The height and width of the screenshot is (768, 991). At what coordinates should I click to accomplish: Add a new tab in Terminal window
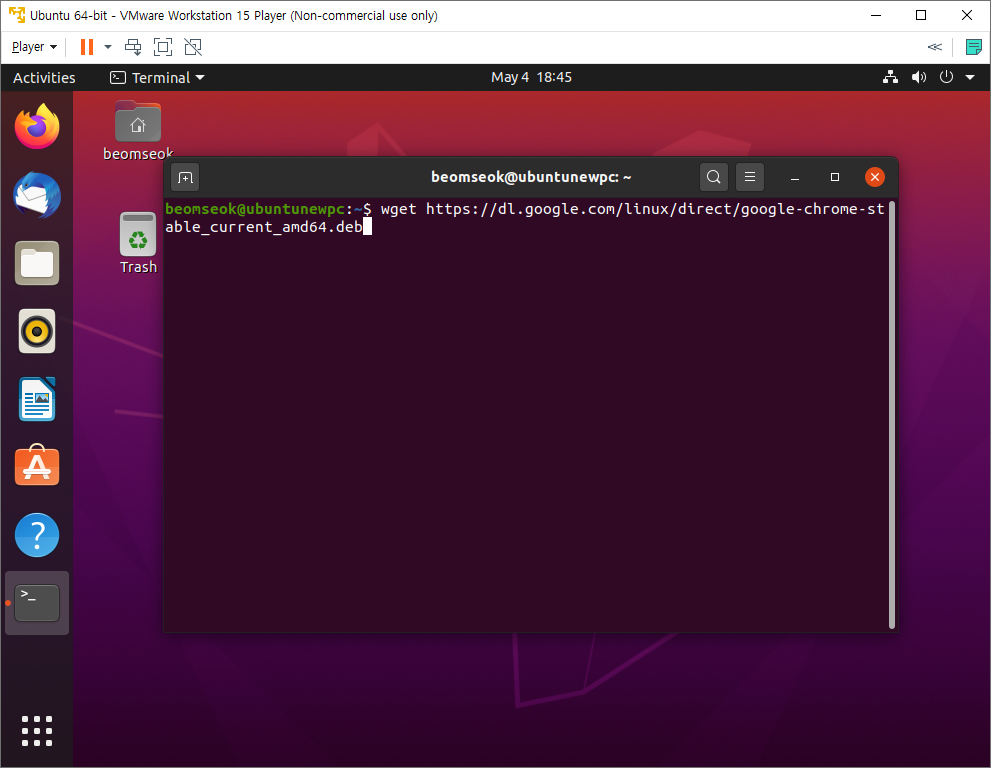(185, 178)
